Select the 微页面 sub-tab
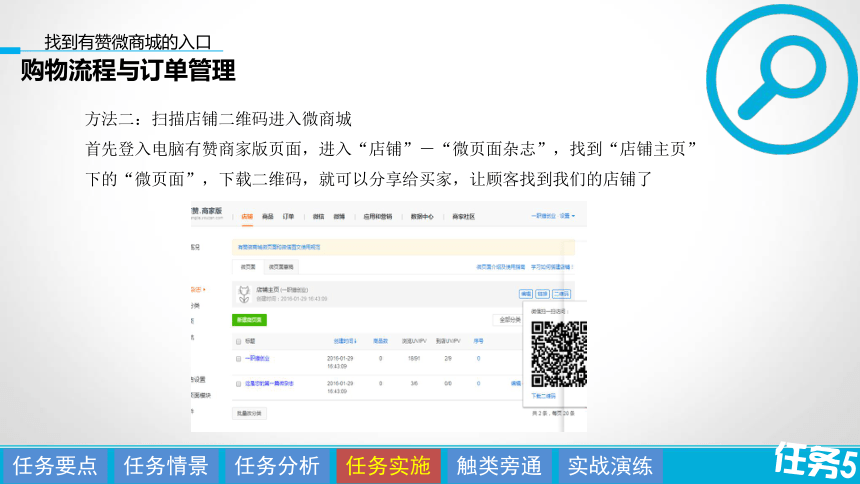This screenshot has width=860, height=484. click(248, 267)
